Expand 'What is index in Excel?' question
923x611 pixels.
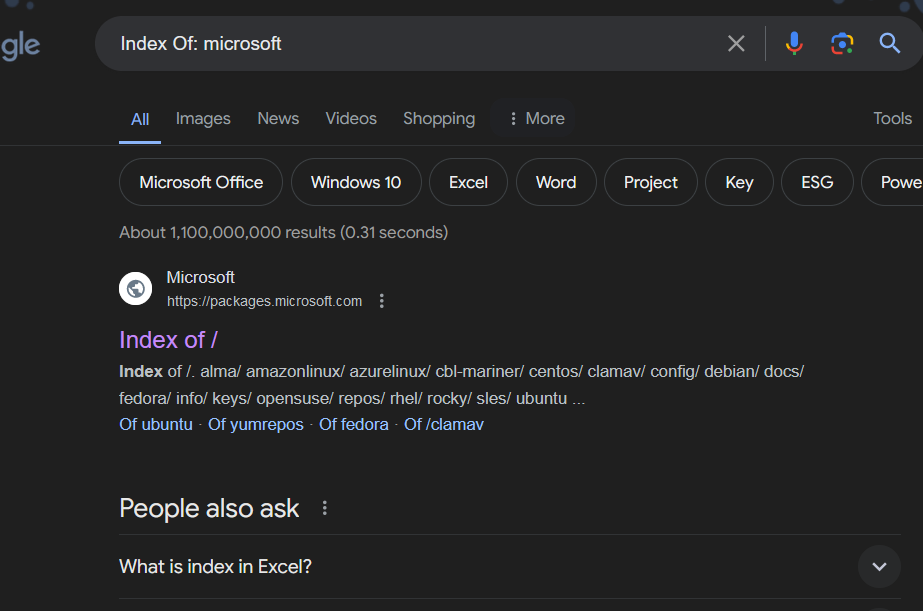tap(879, 567)
